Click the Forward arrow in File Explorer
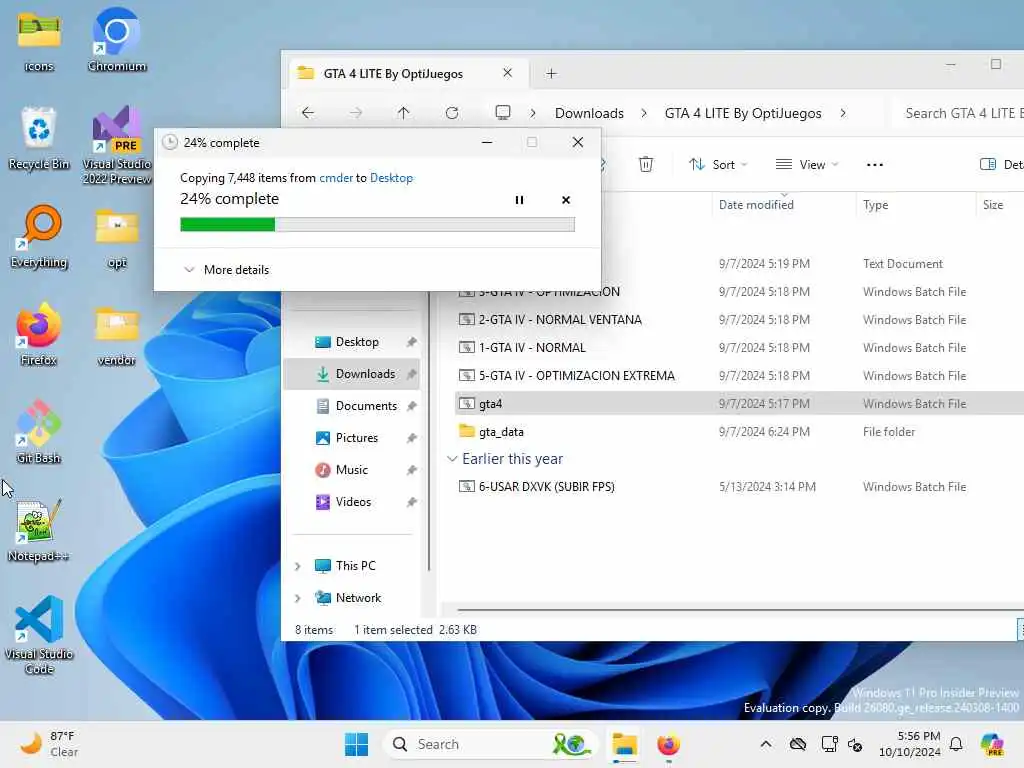The height and width of the screenshot is (768, 1024). click(x=356, y=113)
